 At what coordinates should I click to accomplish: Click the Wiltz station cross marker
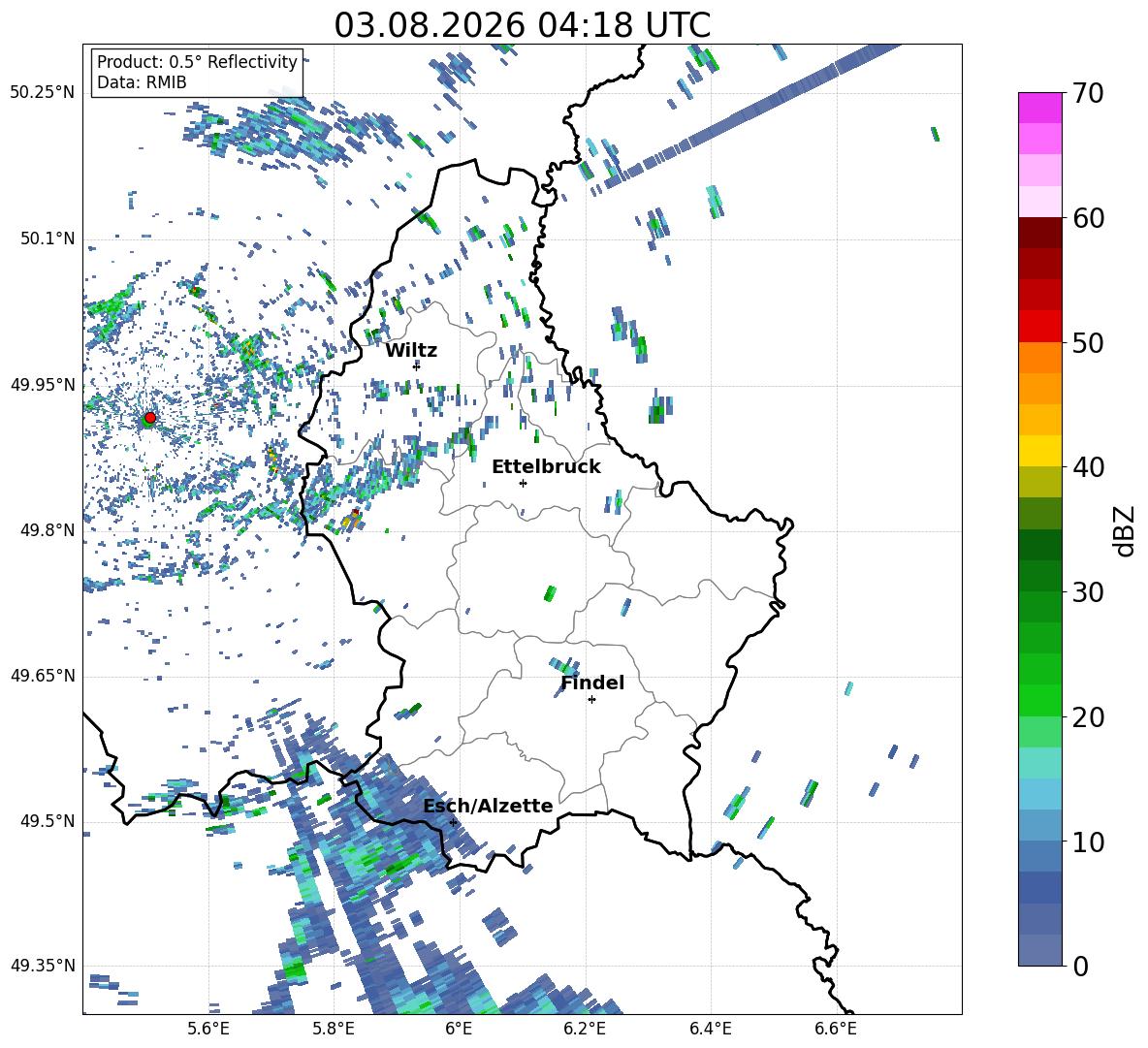point(417,365)
